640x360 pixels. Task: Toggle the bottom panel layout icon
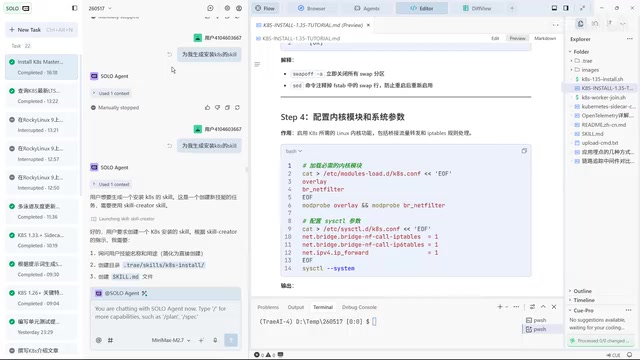[554, 8]
